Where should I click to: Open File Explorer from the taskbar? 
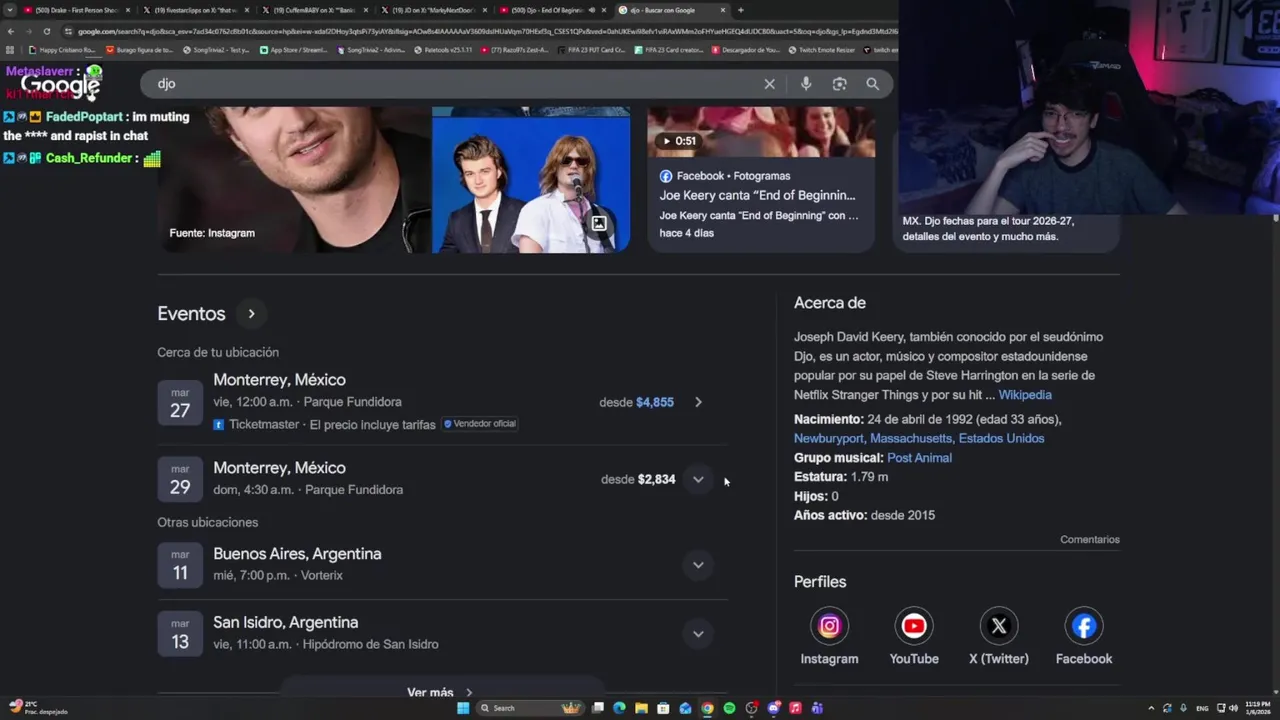[641, 708]
